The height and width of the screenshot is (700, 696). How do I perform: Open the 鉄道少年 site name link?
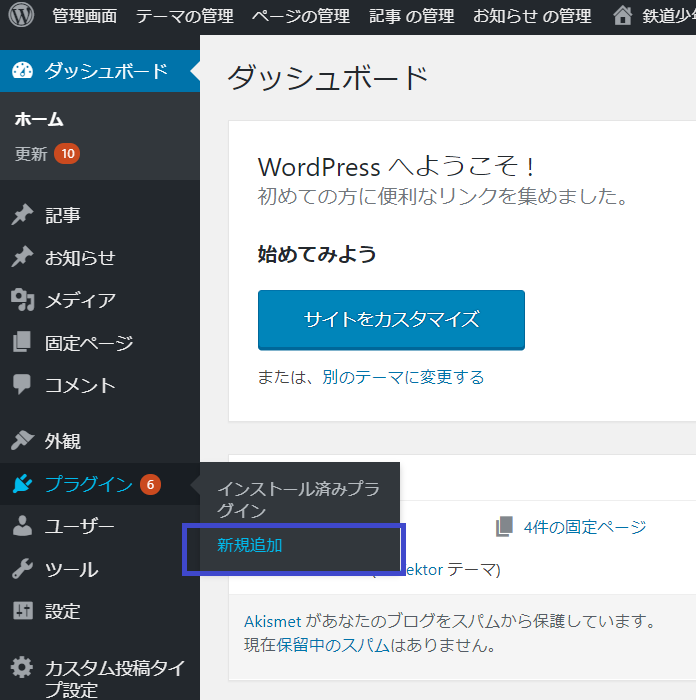[x=669, y=16]
